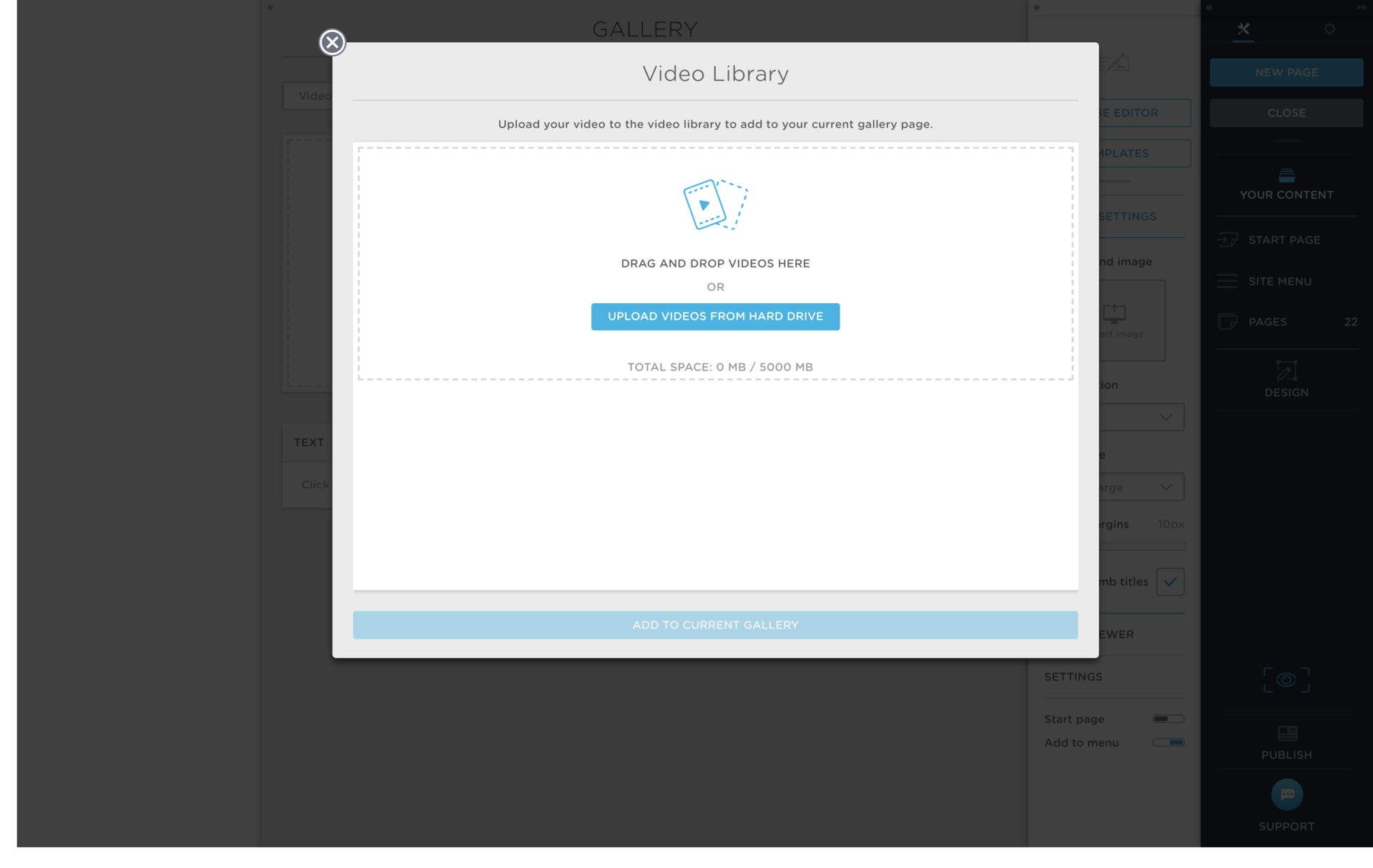Viewport: 1373px width, 868px height.
Task: Click the Pages icon in sidebar
Action: click(x=1227, y=322)
